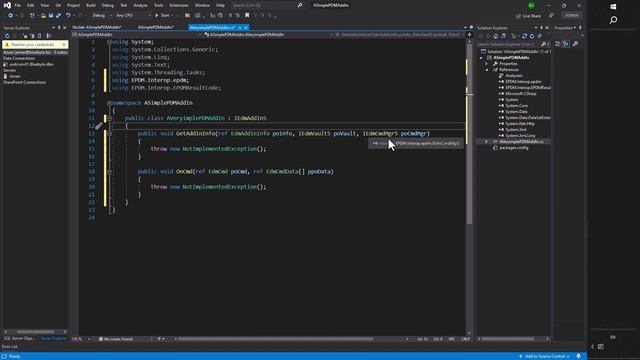Open the Edit menu

pos(31,5)
